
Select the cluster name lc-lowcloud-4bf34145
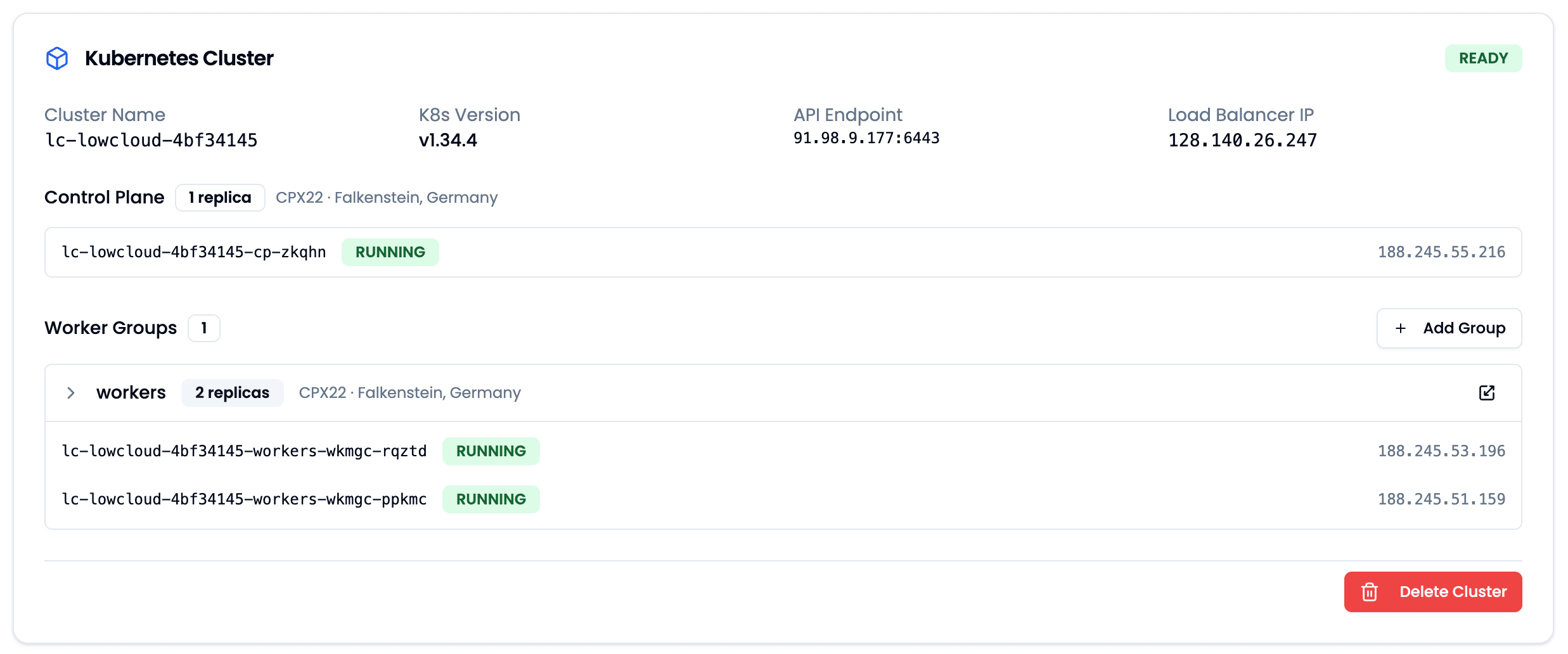click(151, 140)
